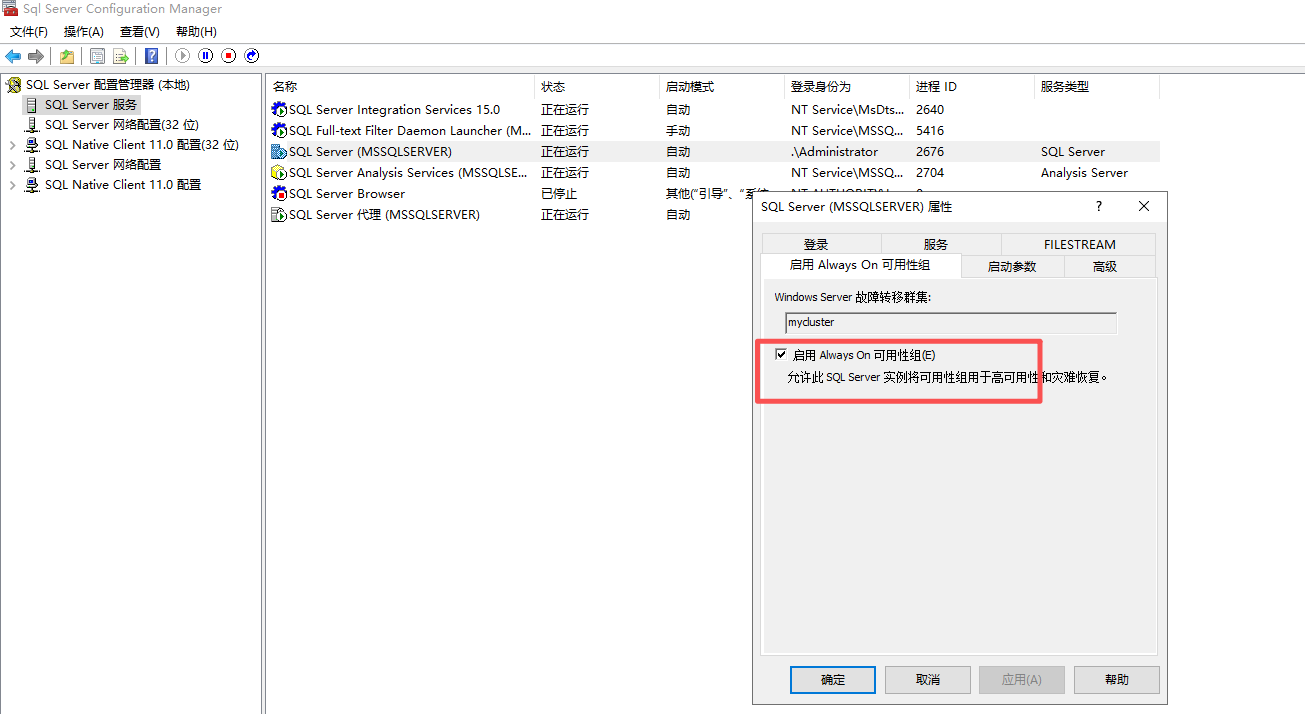Click the Start service toolbar icon
Image resolution: width=1305 pixels, height=714 pixels.
[182, 56]
